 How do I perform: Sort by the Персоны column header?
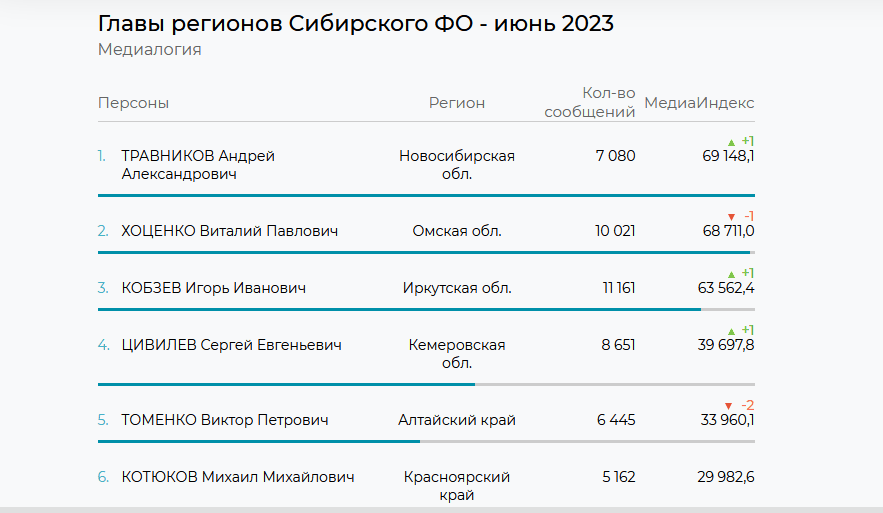pos(133,103)
